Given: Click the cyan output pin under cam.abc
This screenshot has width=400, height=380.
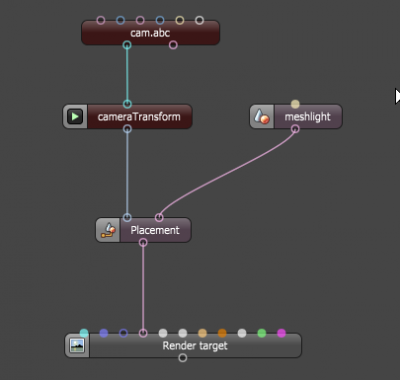Looking at the screenshot, I should click(127, 45).
